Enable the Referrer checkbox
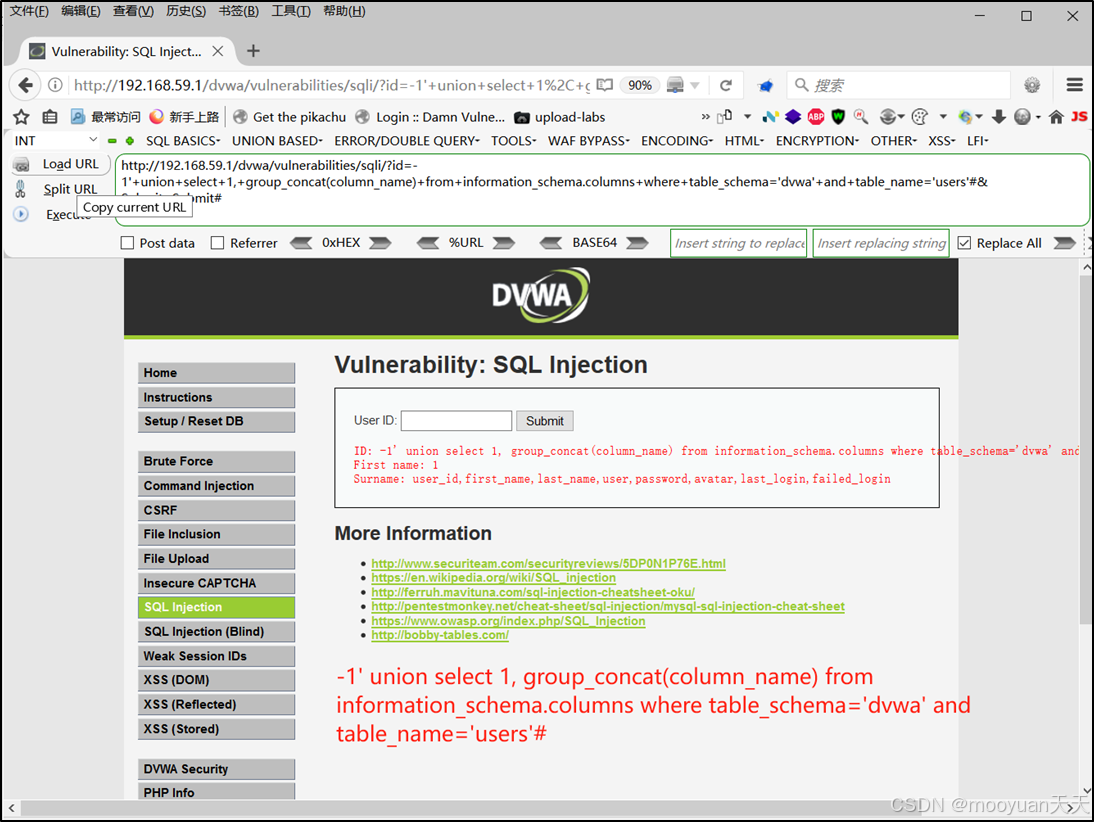 pos(218,243)
